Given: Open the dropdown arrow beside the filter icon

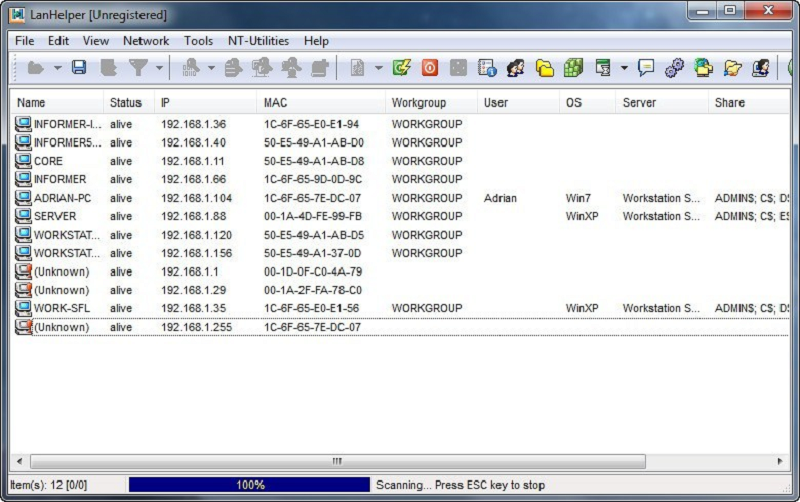Looking at the screenshot, I should (159, 68).
